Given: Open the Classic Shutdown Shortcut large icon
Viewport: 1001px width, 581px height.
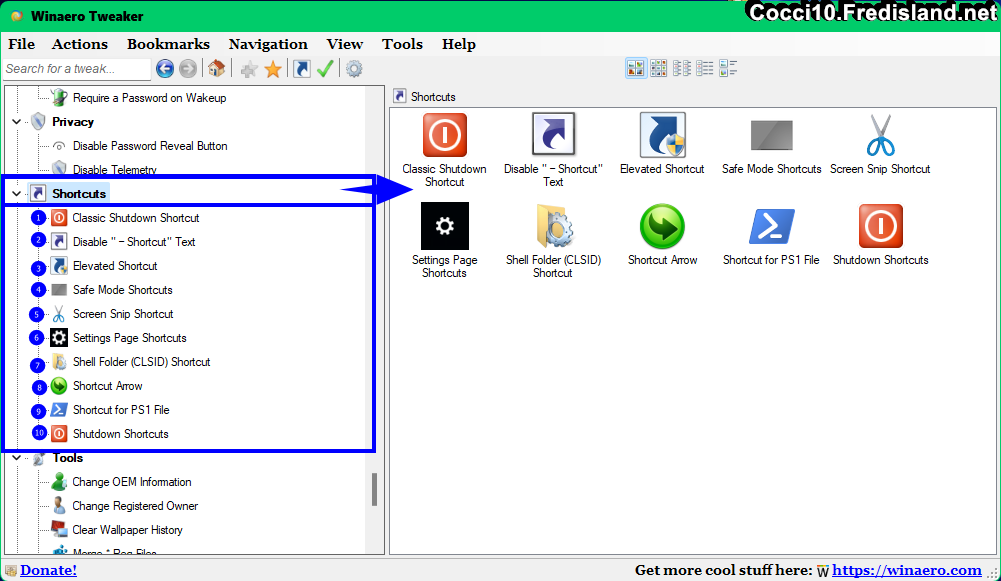Looking at the screenshot, I should (444, 135).
